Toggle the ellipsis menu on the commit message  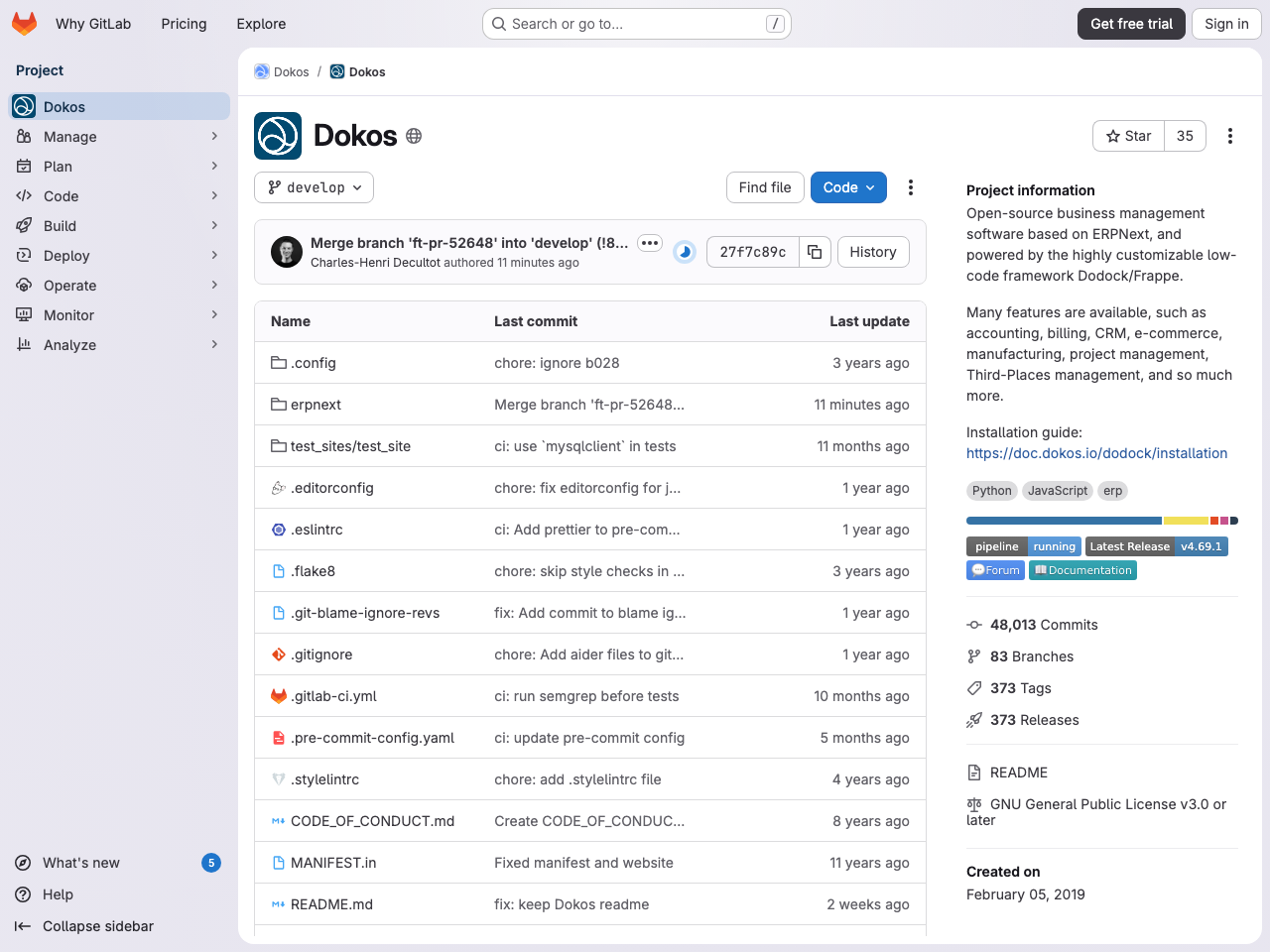(x=650, y=242)
